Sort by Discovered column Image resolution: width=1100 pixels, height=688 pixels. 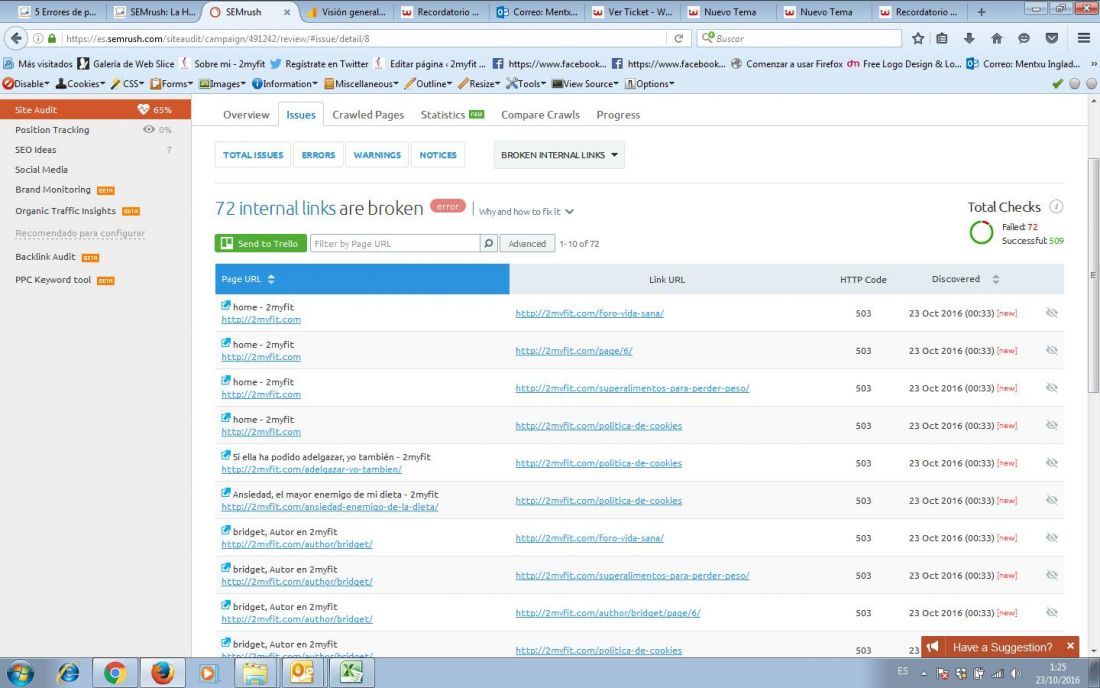(x=965, y=279)
